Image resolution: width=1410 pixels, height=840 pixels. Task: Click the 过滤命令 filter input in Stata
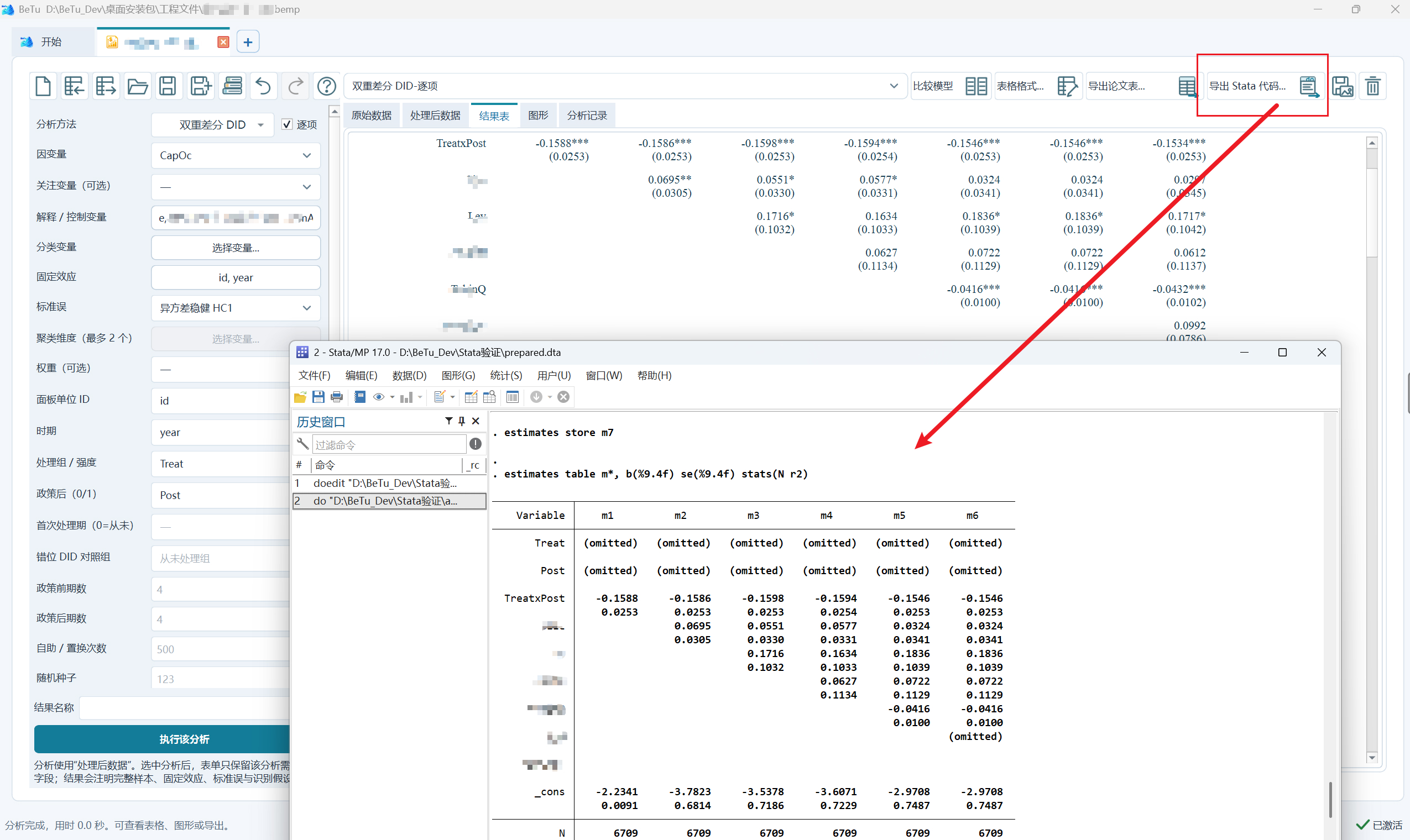click(389, 445)
